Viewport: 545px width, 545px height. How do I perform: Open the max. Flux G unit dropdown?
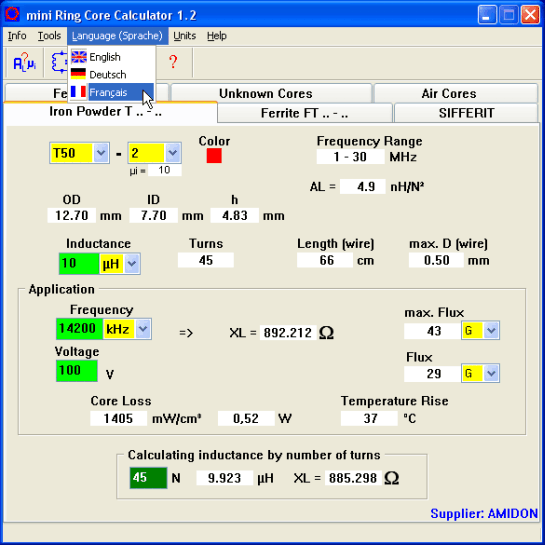click(491, 330)
